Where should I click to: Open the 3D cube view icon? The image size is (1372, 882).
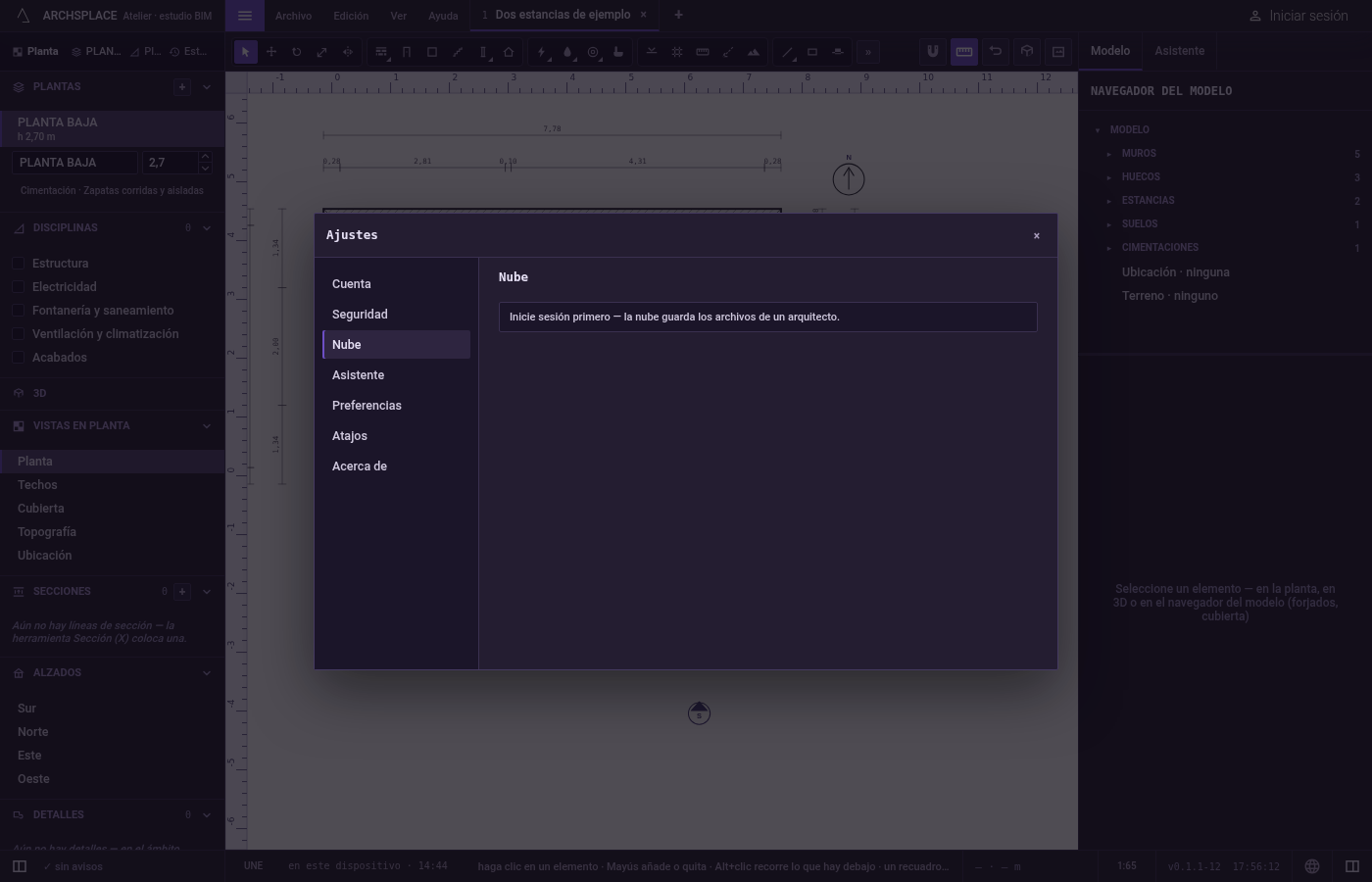pos(1027,52)
